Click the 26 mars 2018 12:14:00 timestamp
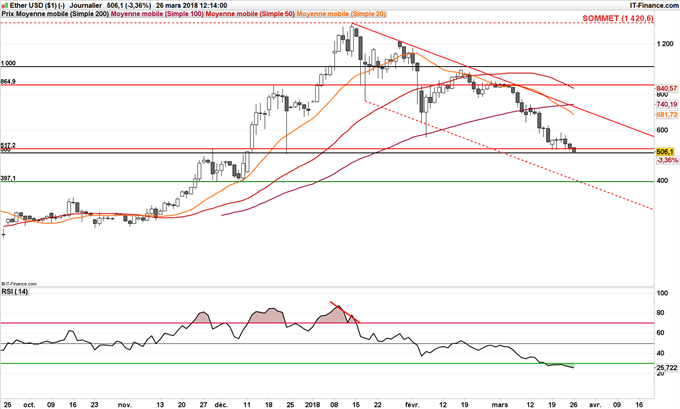This screenshot has height=409, width=680. pyautogui.click(x=191, y=5)
